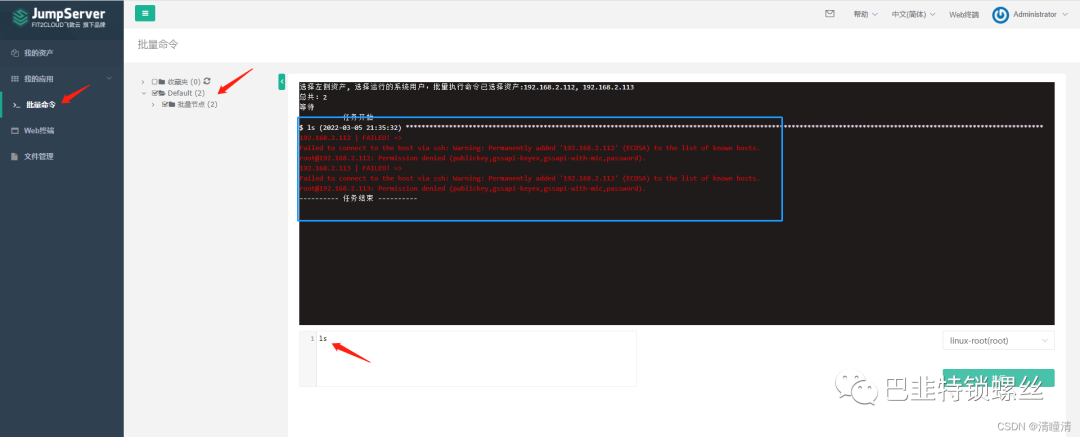The height and width of the screenshot is (437, 1080).
Task: Click the 我的资产 sidebar icon
Action: tap(14, 53)
